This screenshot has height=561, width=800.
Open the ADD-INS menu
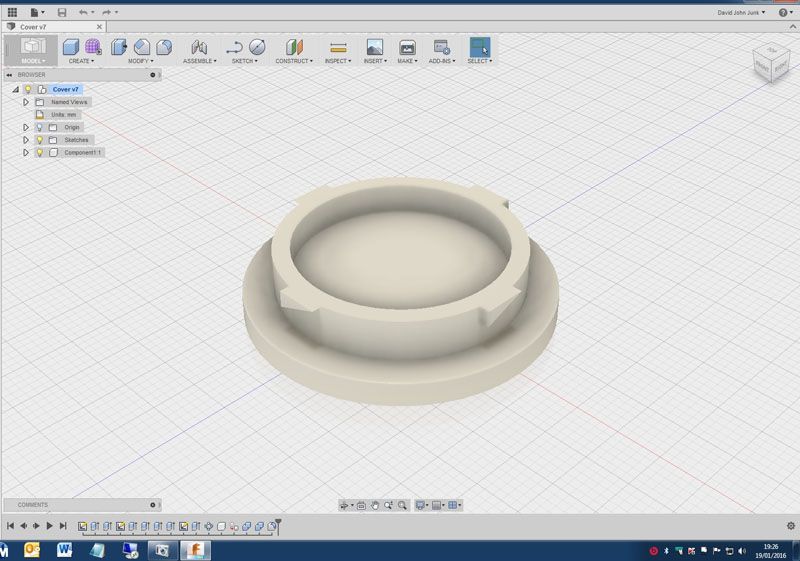point(442,61)
